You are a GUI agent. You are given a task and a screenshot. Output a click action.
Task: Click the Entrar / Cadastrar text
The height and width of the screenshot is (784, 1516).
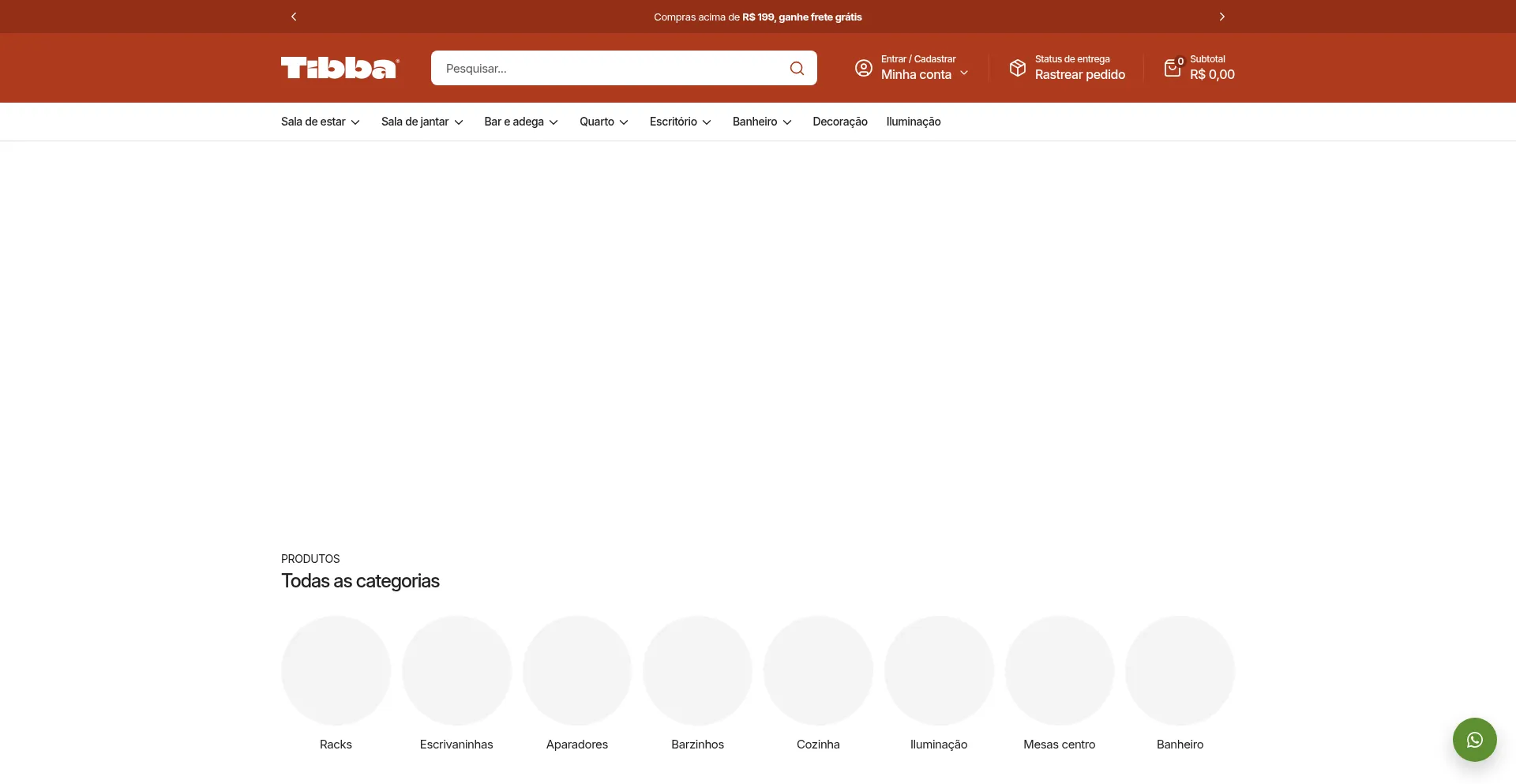click(x=918, y=59)
